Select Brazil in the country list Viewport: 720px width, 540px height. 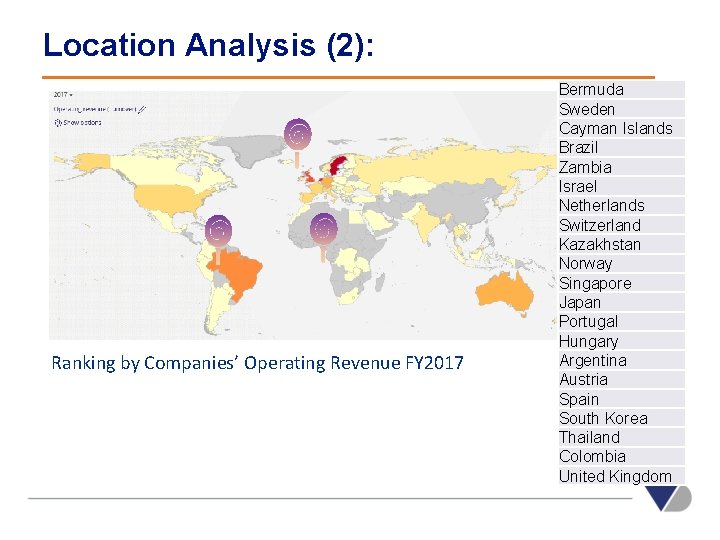(x=622, y=148)
